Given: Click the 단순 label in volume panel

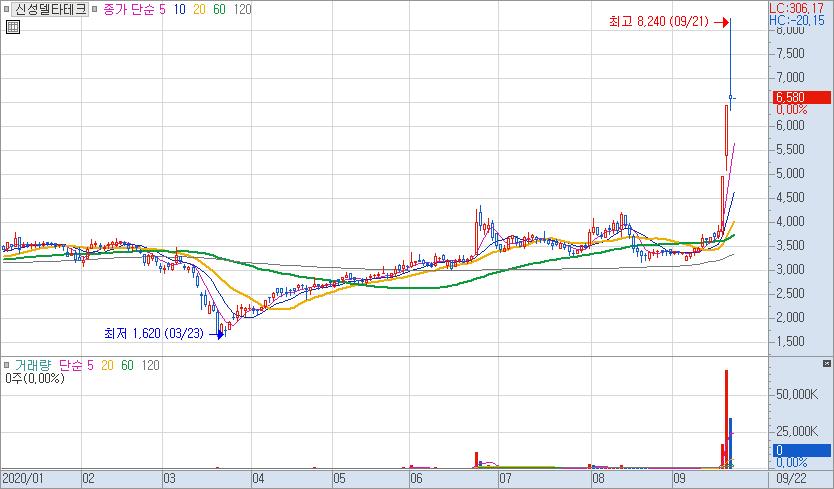Looking at the screenshot, I should pos(70,365).
